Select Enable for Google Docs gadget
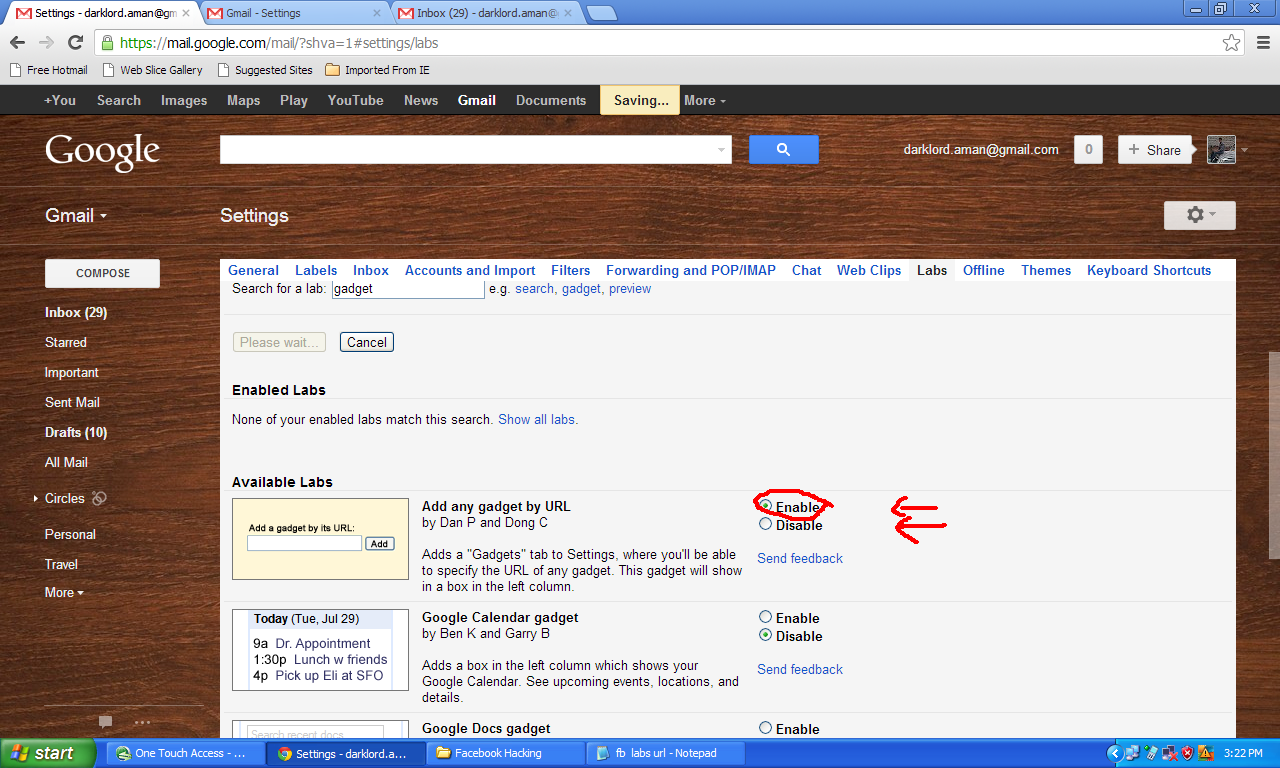1280x768 pixels. (x=765, y=728)
